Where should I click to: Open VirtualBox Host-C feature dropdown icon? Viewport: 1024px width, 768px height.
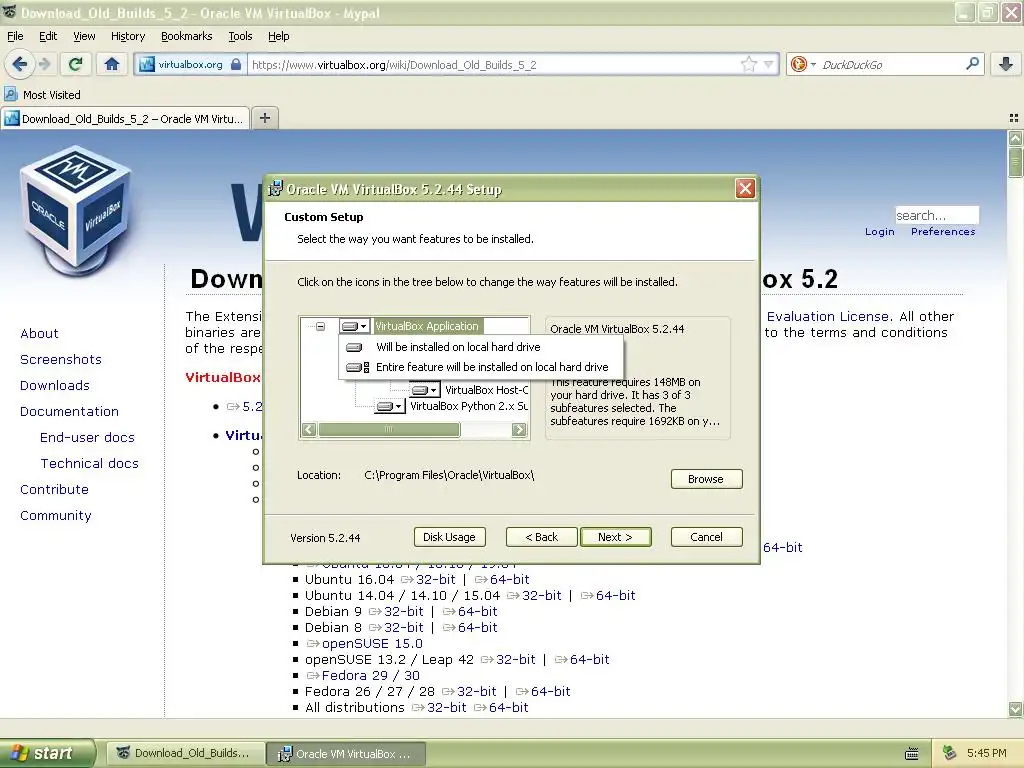coord(424,390)
